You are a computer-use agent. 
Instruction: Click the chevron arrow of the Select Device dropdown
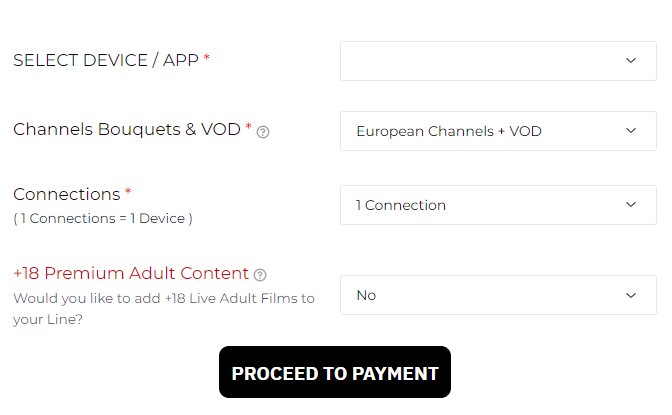631,60
